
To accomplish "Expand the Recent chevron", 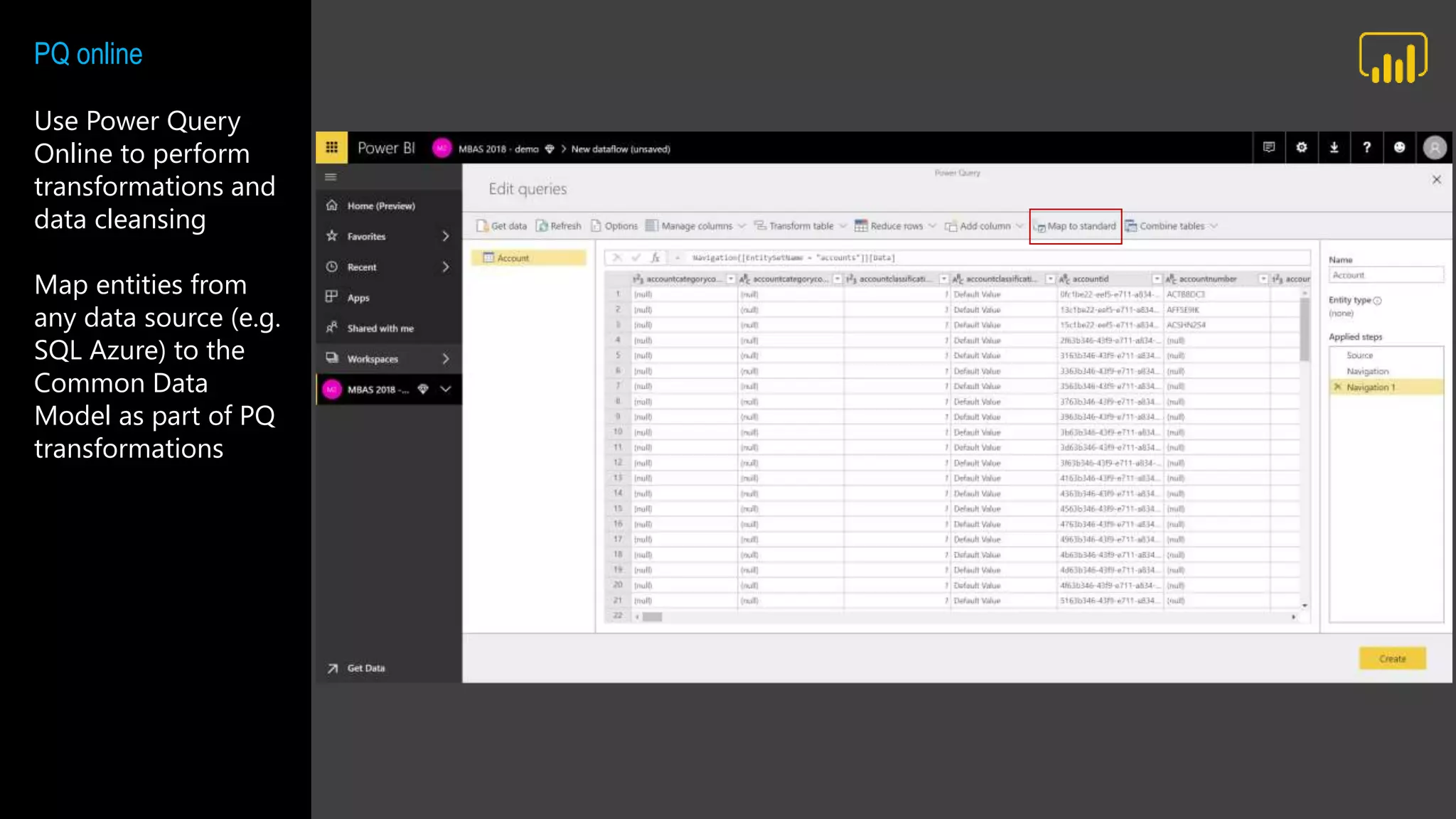I will point(446,267).
